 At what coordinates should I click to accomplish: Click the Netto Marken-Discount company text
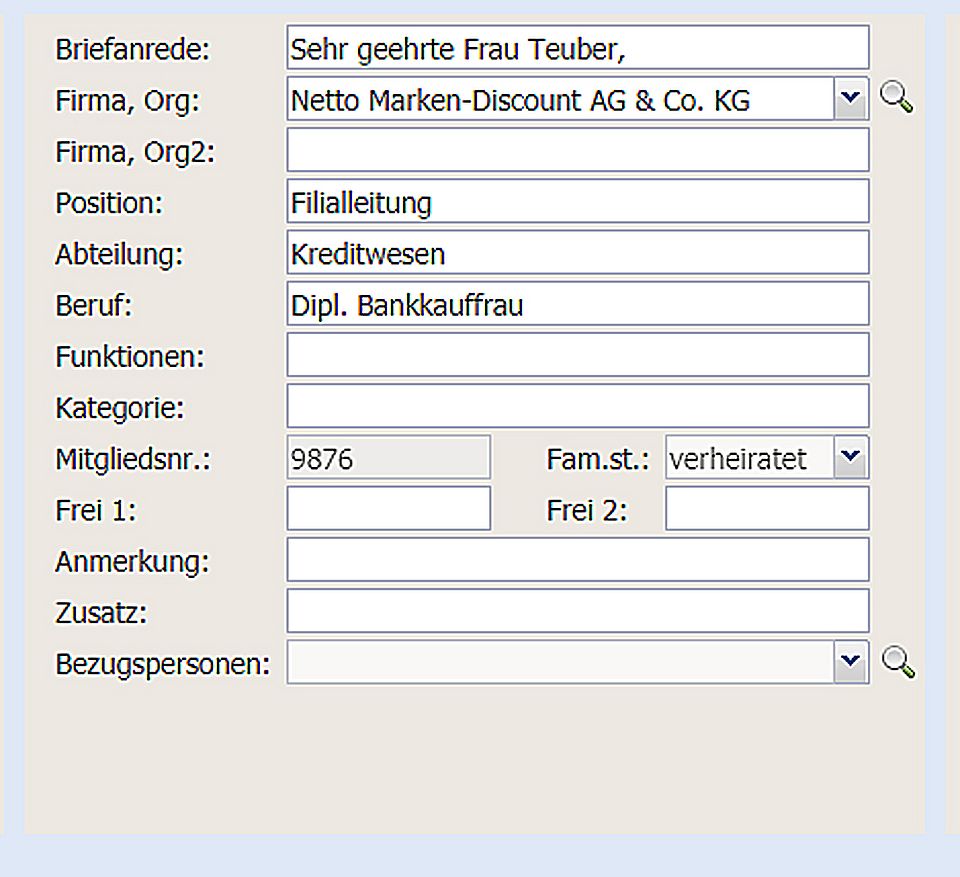click(520, 100)
